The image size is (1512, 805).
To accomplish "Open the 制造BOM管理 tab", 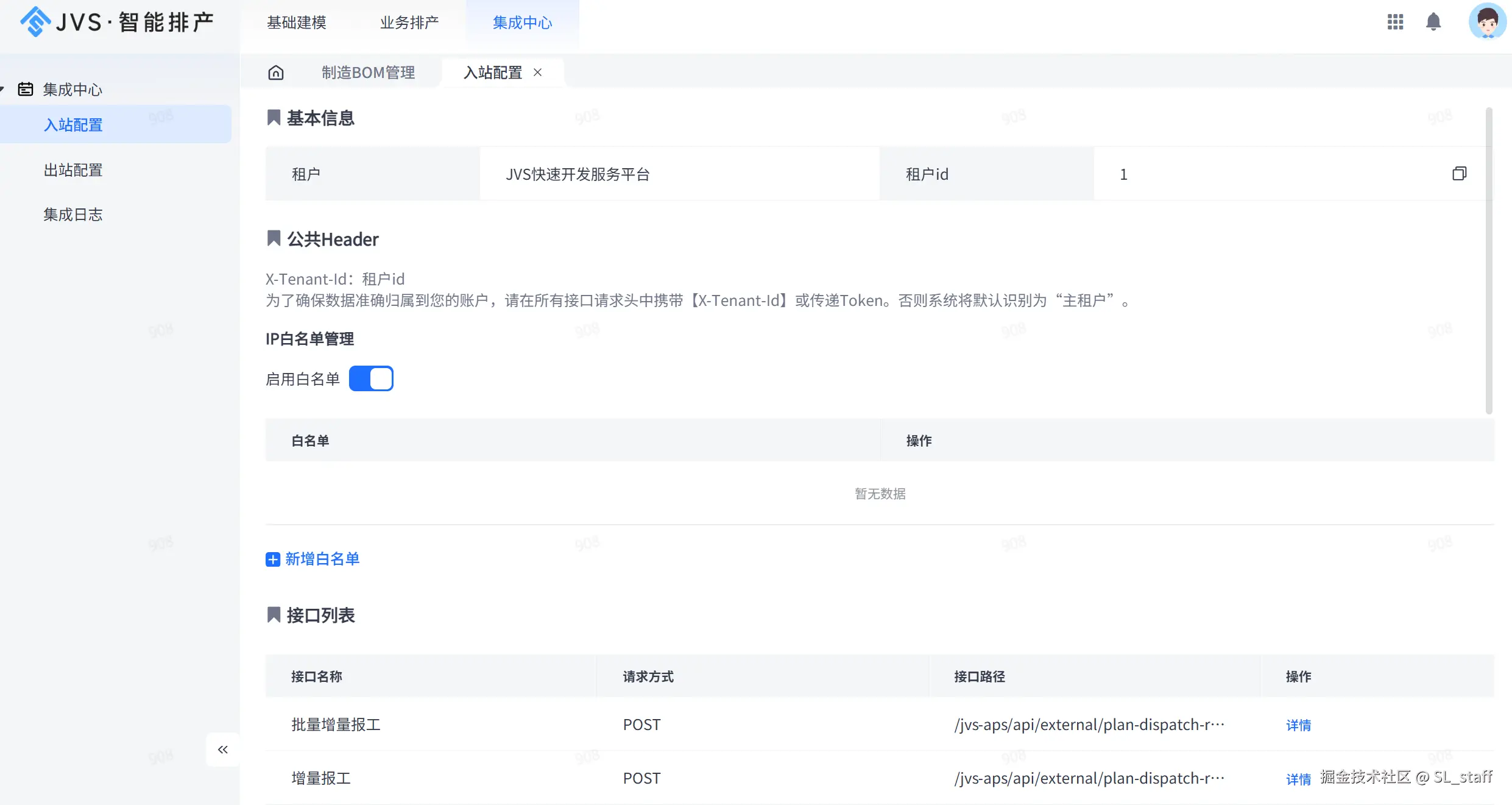I will pyautogui.click(x=368, y=73).
